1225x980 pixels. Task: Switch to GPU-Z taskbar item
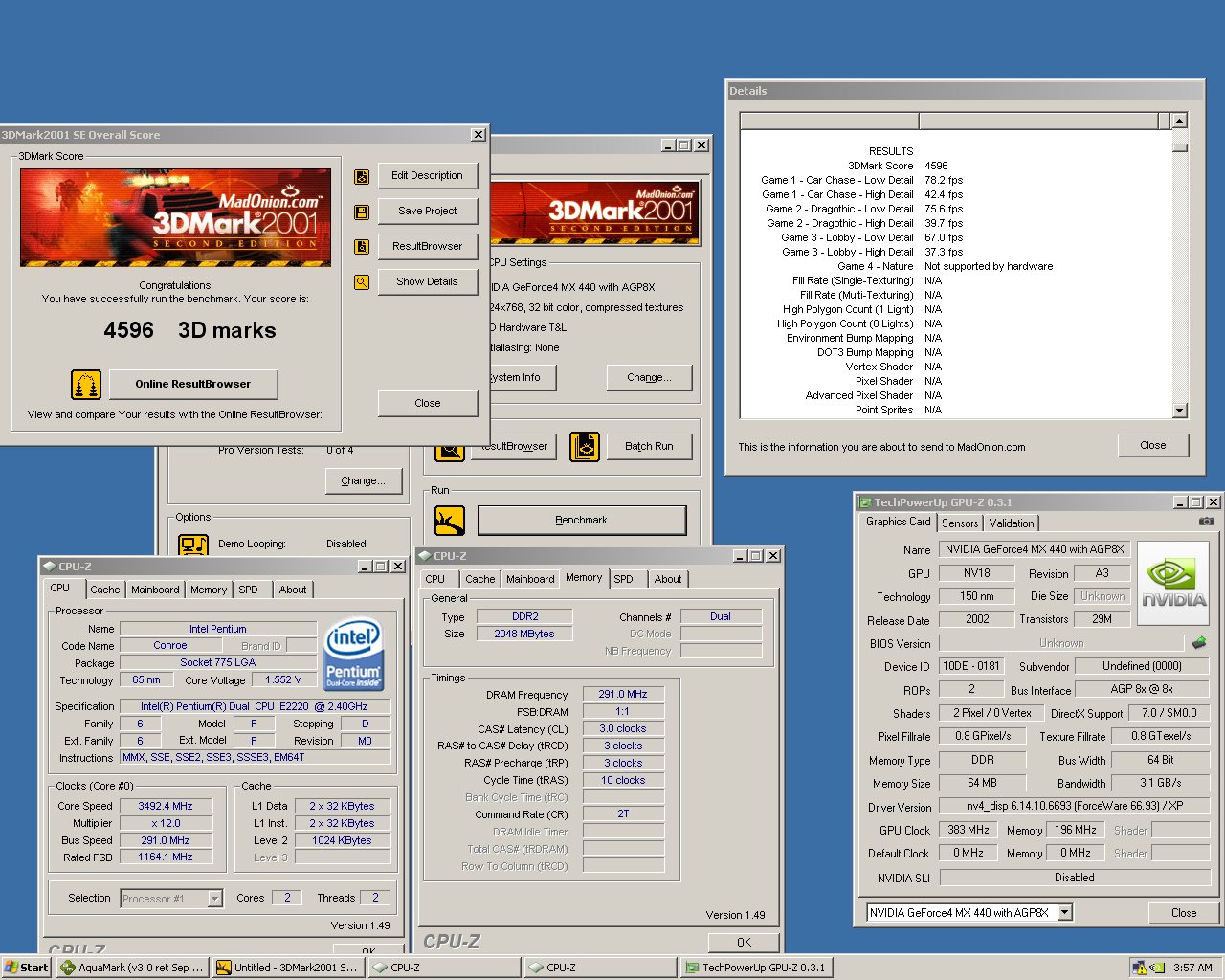755,968
